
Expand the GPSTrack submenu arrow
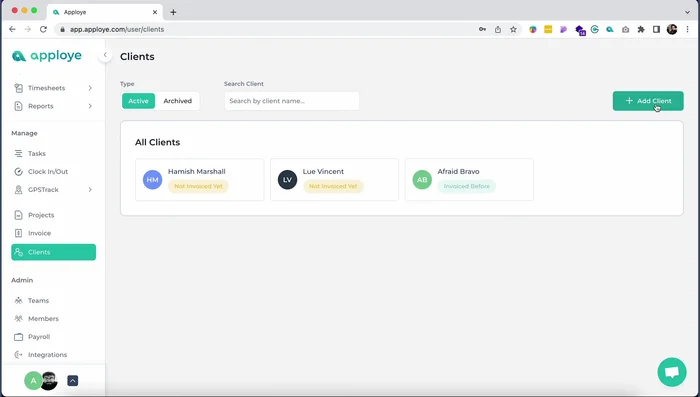coord(90,190)
